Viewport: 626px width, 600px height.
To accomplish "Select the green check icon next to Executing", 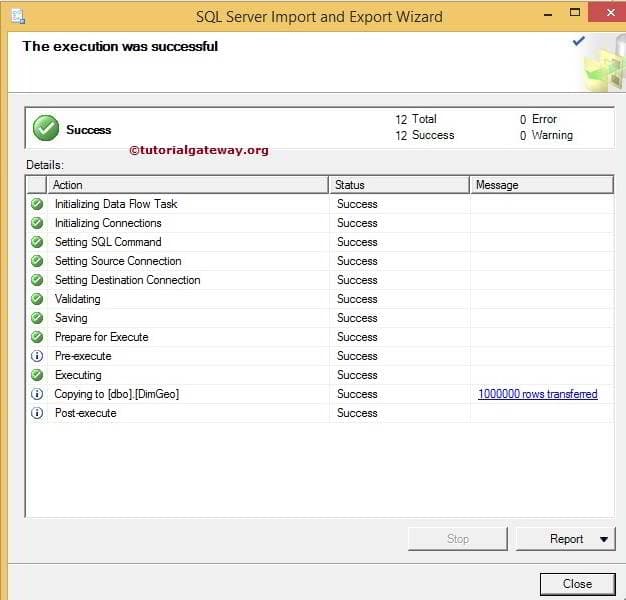I will 37,375.
